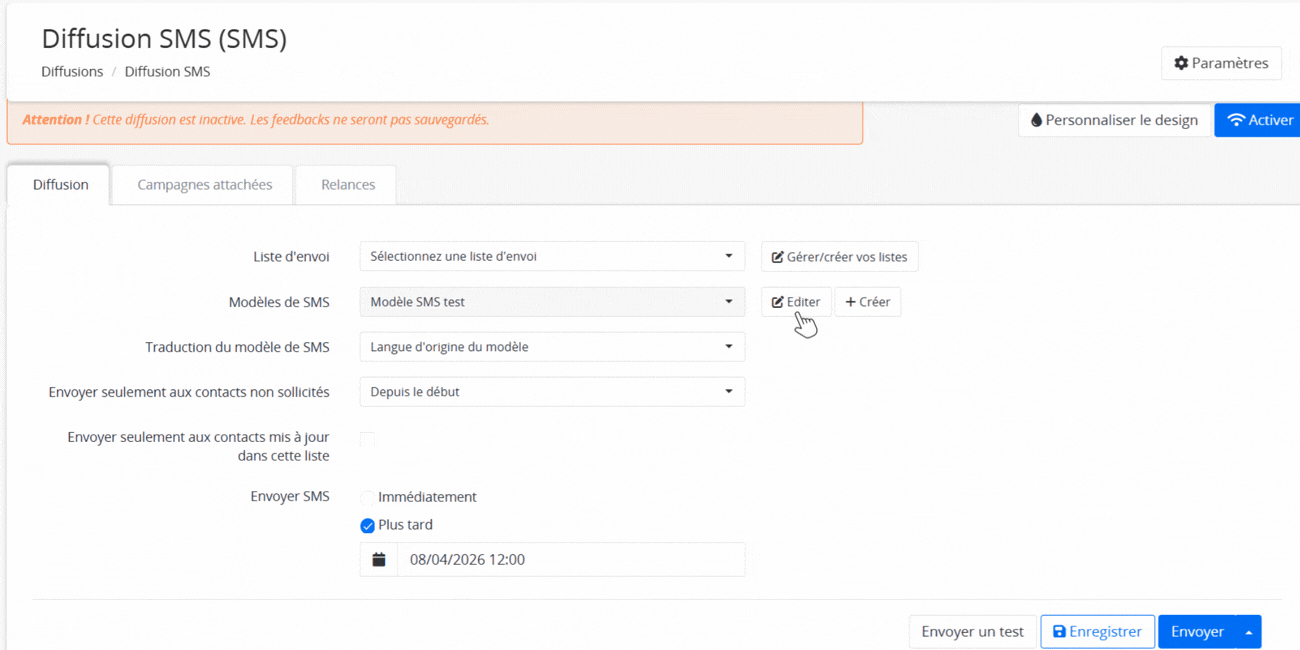
Task: Save the diffusion with Enregistrer
Action: click(1097, 632)
